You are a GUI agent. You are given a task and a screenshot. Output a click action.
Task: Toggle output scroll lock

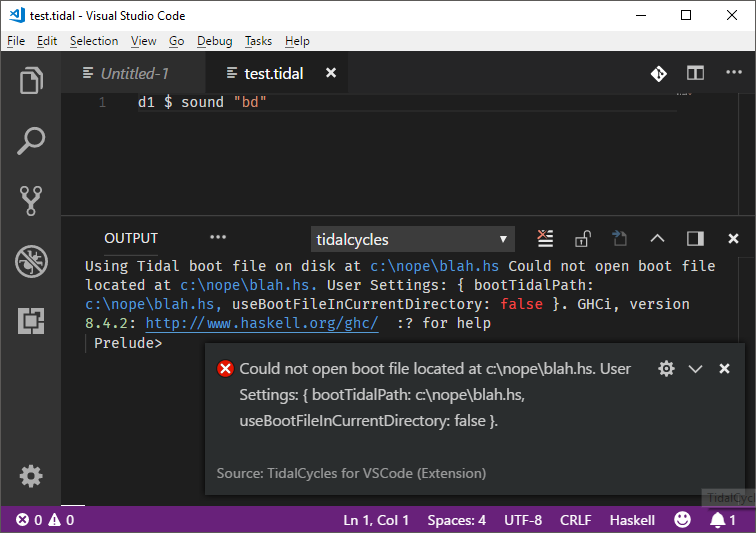[582, 238]
